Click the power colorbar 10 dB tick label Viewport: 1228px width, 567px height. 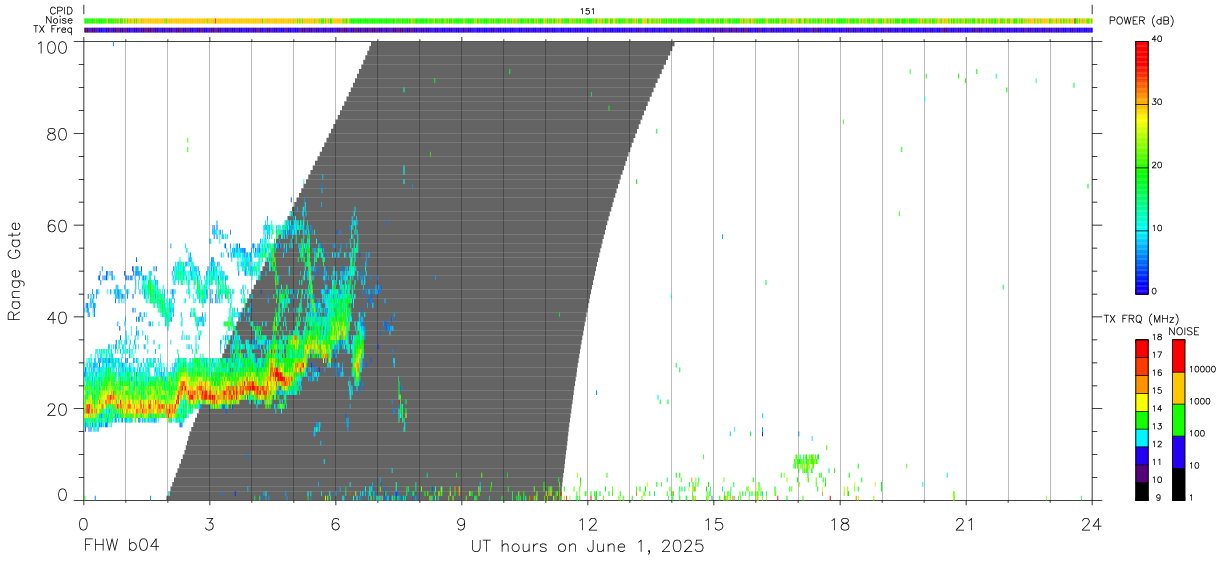[x=1157, y=228]
